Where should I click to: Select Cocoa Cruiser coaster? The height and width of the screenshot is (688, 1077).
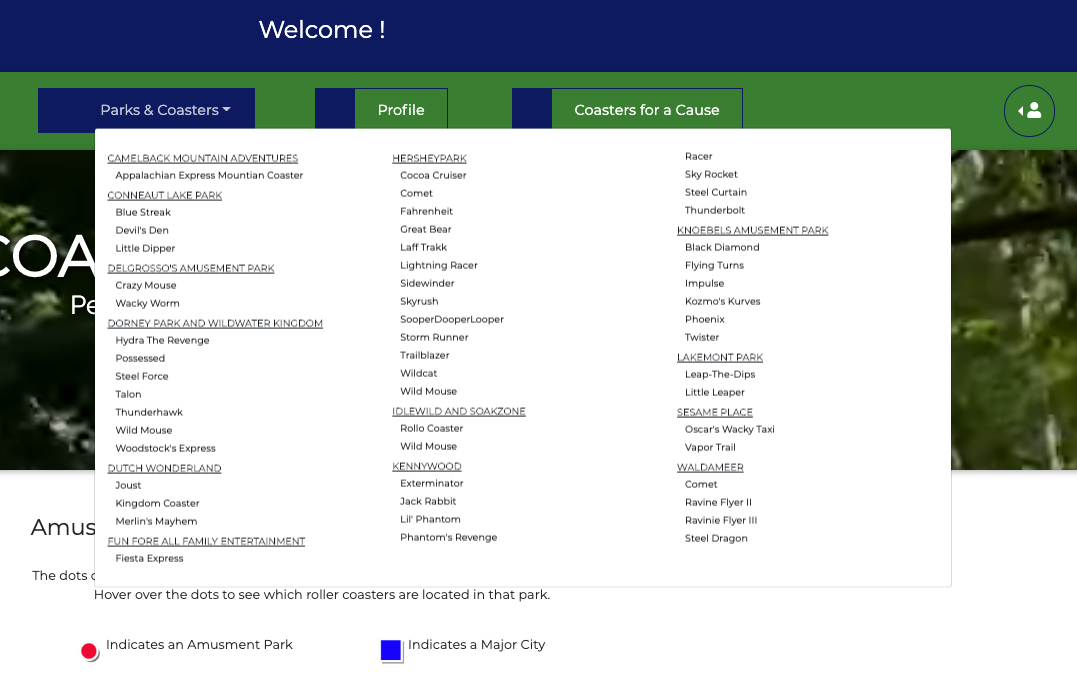(x=433, y=175)
